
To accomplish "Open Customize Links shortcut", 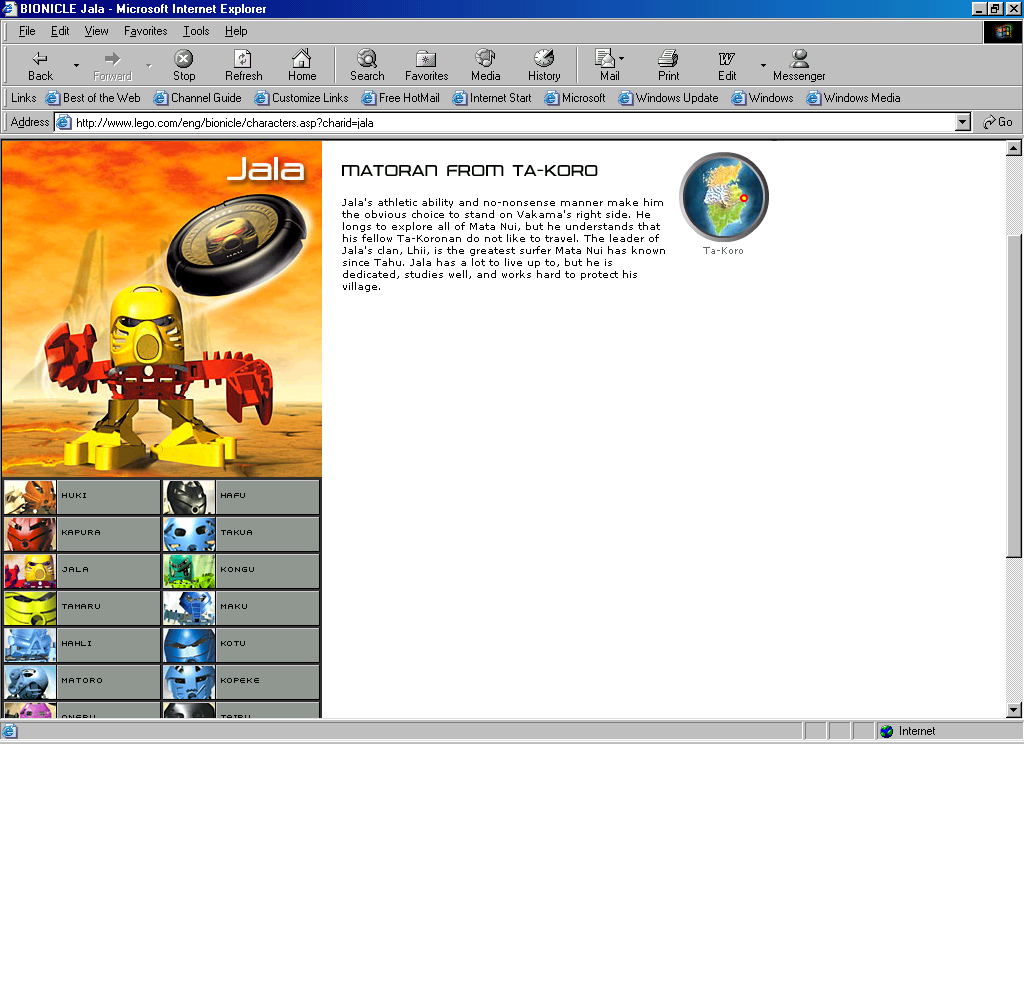I will pyautogui.click(x=301, y=98).
